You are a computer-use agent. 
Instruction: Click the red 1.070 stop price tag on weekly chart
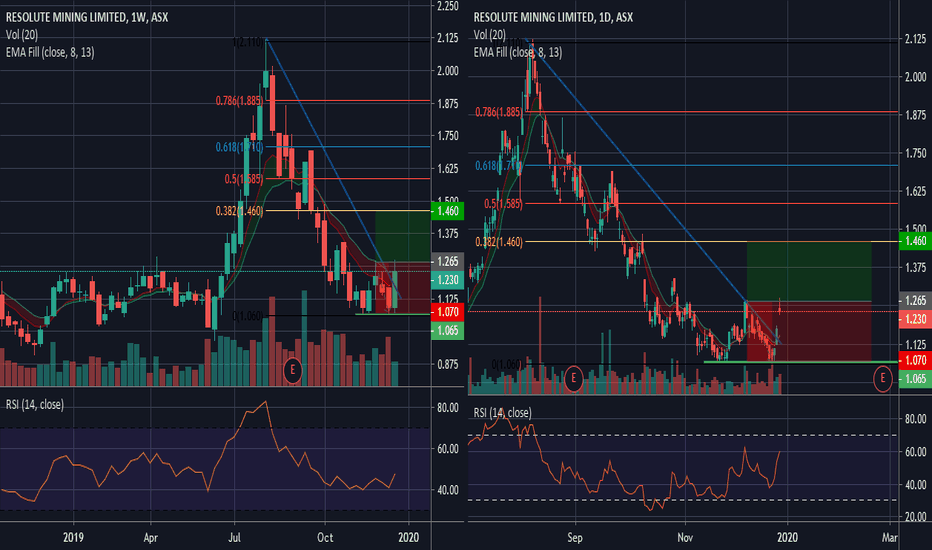pos(447,312)
